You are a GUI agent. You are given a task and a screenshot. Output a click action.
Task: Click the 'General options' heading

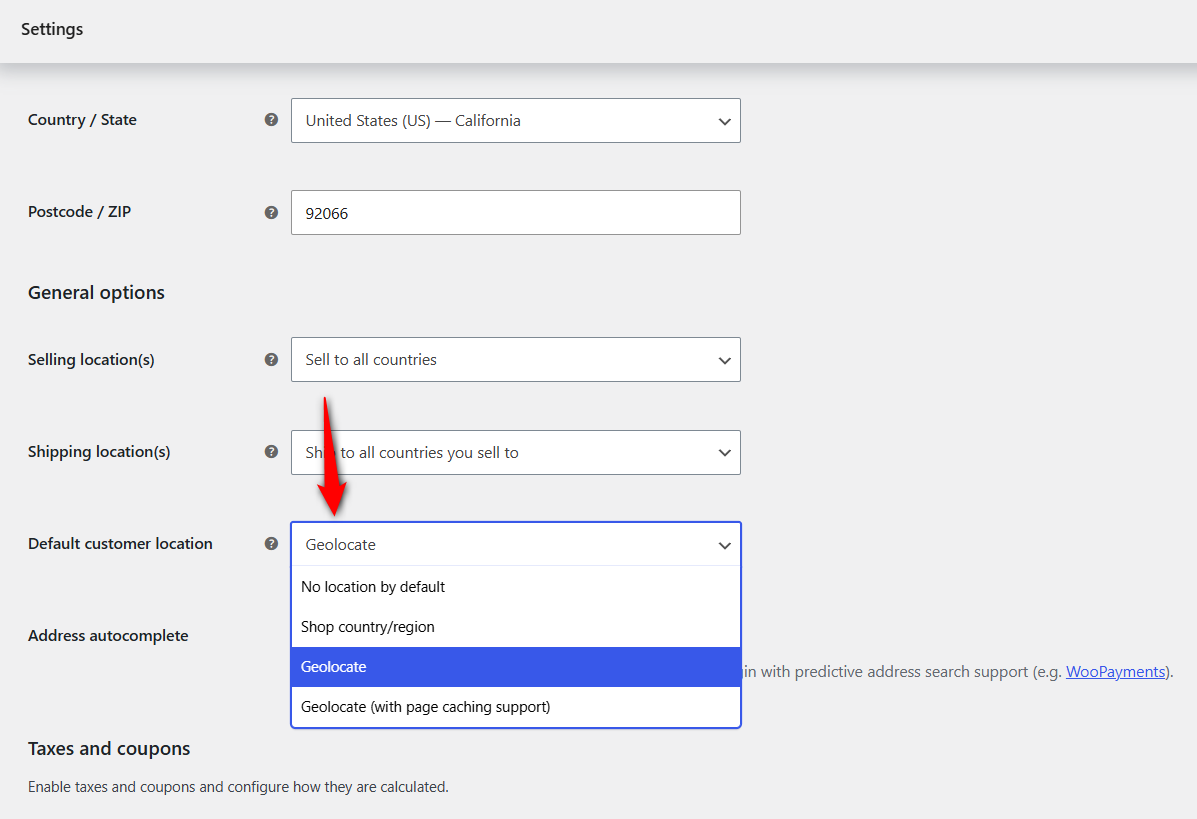pos(96,292)
